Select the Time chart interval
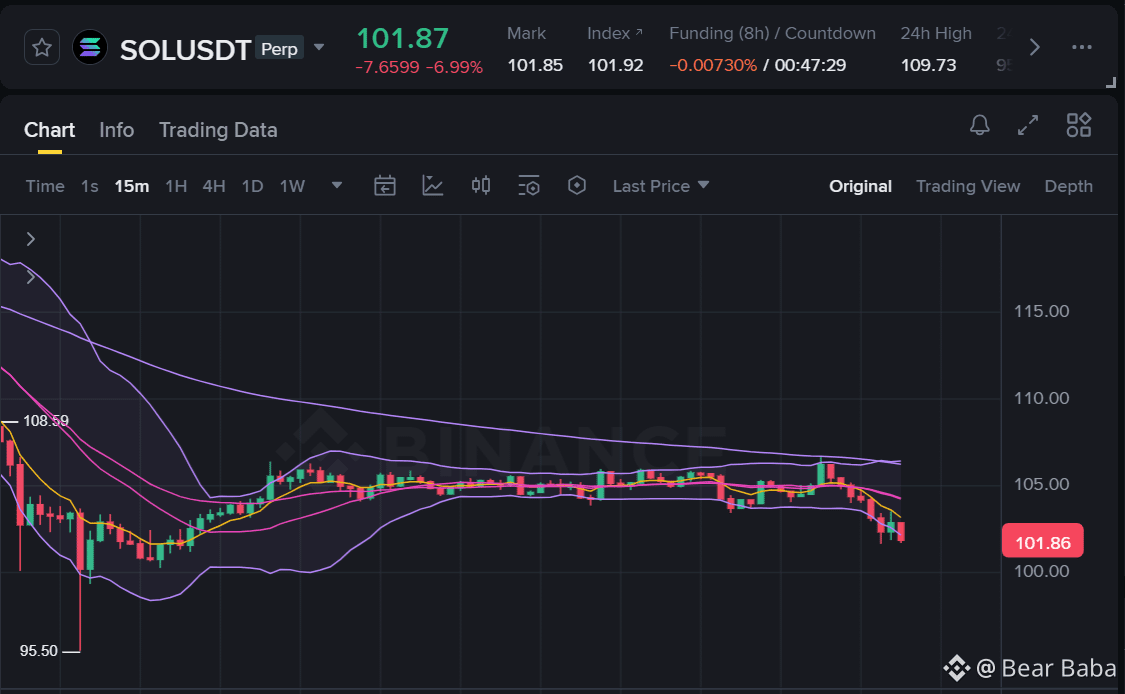The width and height of the screenshot is (1125, 694). click(45, 187)
